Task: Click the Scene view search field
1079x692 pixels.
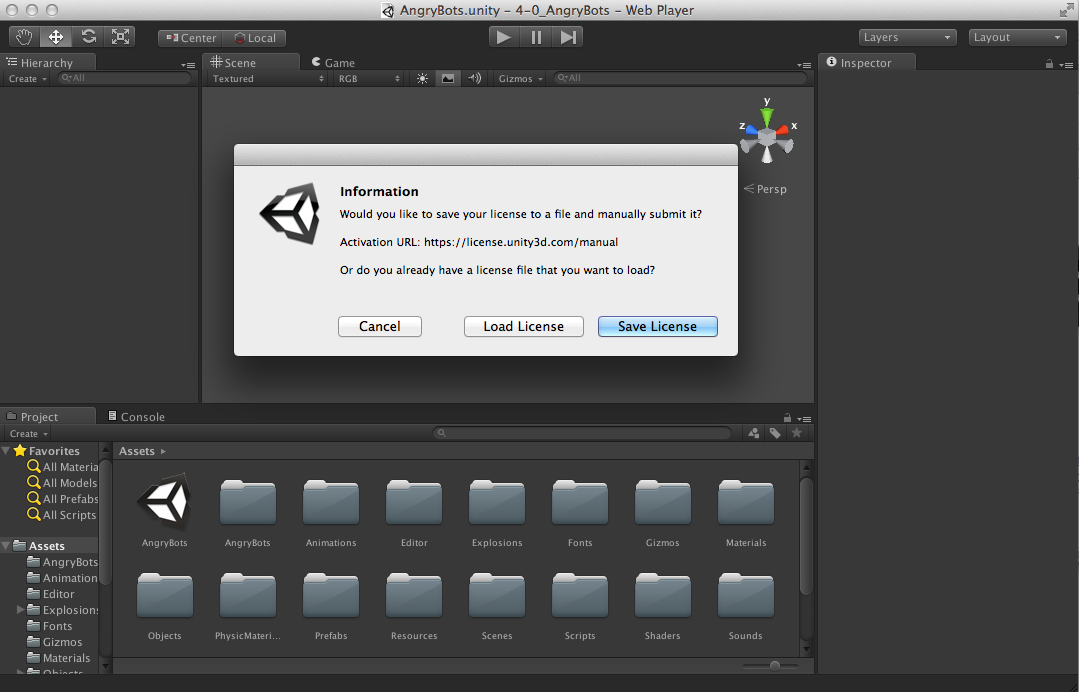Action: (x=680, y=78)
